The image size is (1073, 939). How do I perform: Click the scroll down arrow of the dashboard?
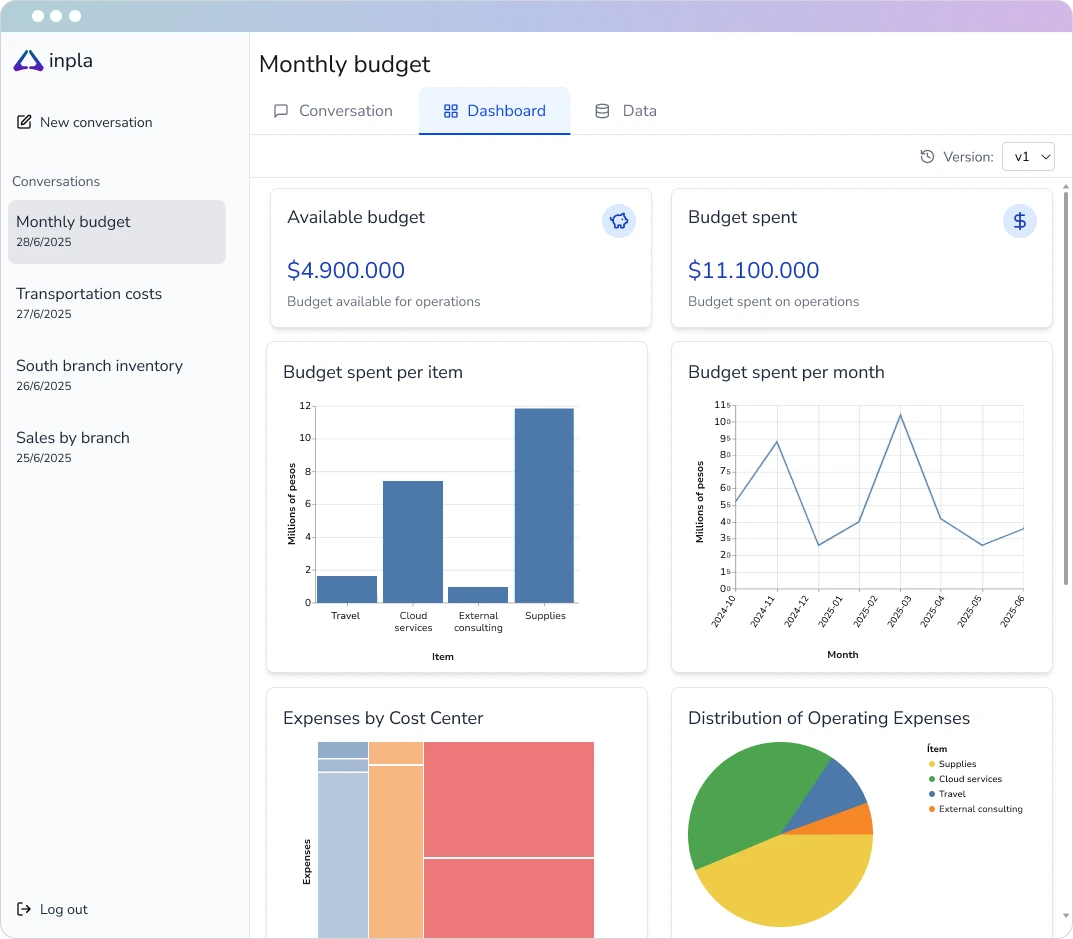pos(1065,916)
